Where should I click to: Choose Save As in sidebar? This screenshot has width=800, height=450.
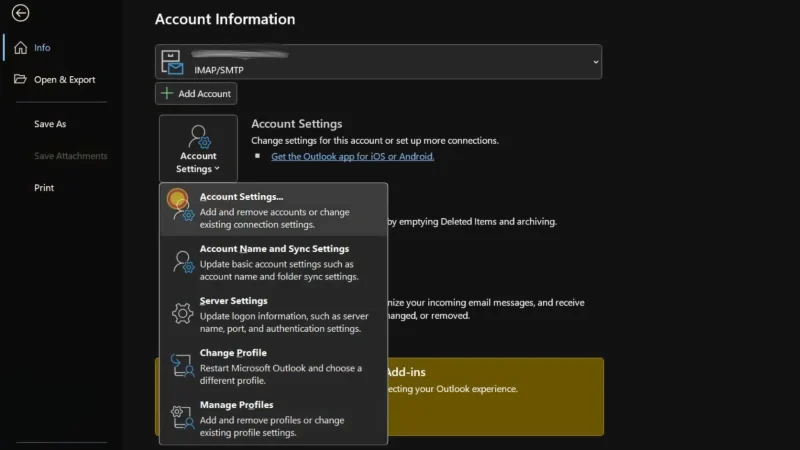pyautogui.click(x=50, y=124)
